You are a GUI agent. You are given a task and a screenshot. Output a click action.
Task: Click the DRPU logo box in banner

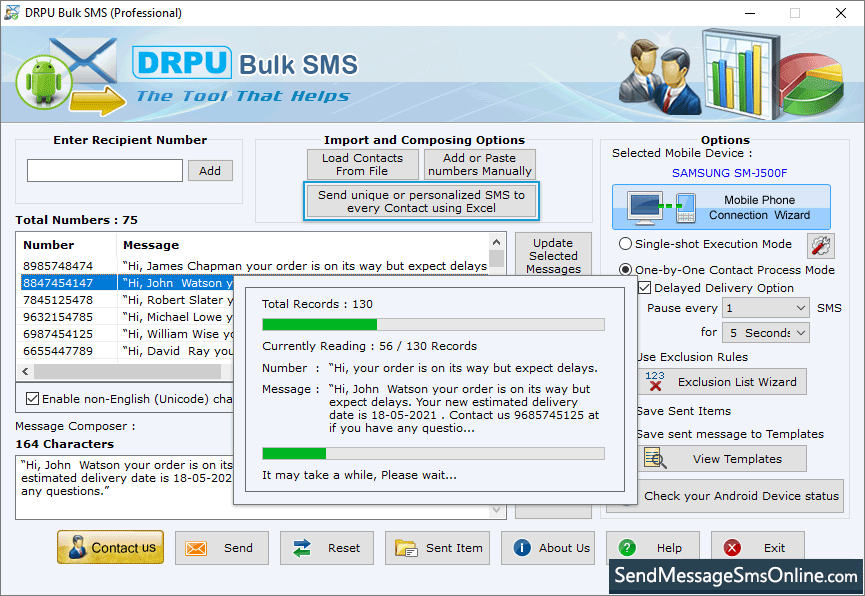[x=182, y=62]
